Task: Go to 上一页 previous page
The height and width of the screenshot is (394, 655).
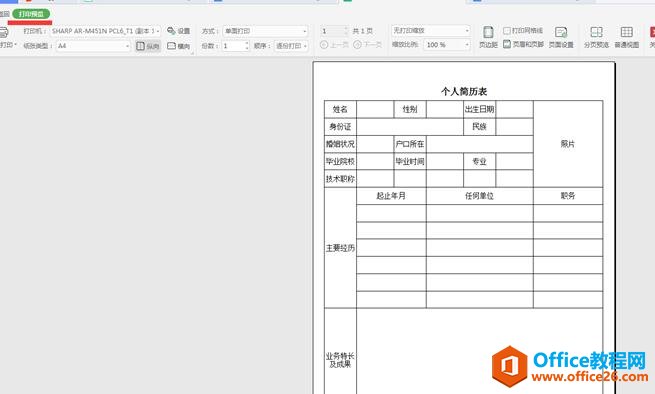Action: pyautogui.click(x=334, y=45)
